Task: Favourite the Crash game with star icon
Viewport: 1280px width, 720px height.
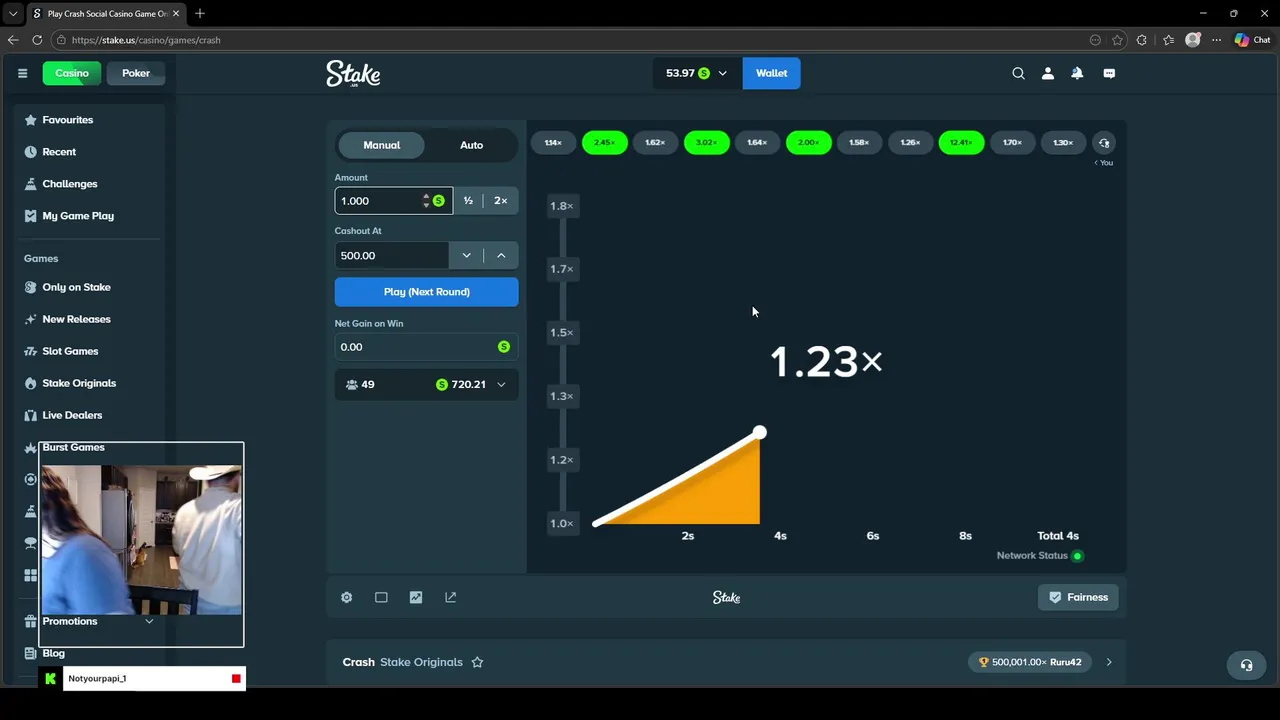Action: [477, 662]
